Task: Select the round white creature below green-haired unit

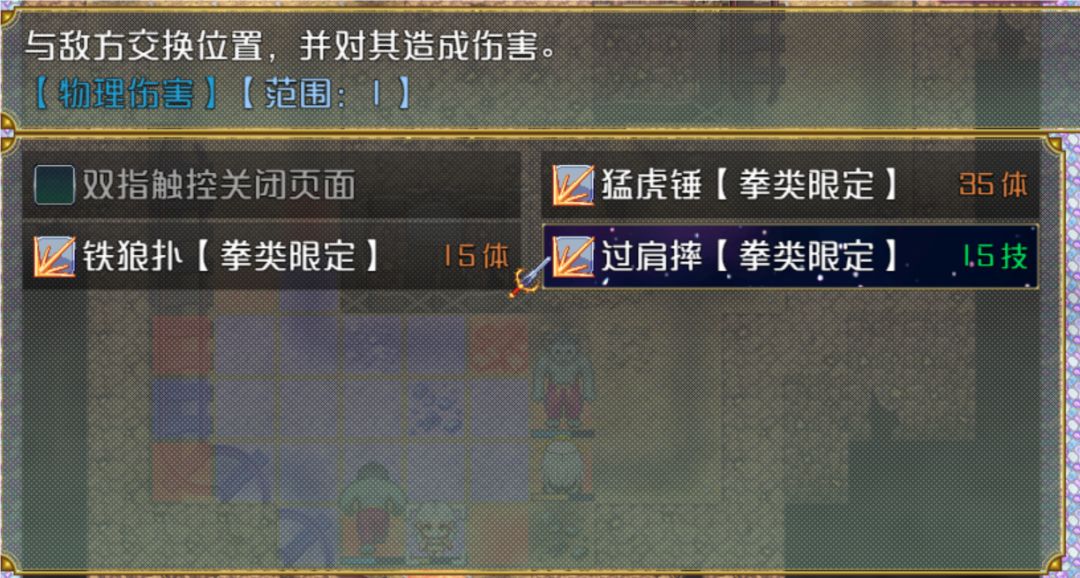Action: click(563, 470)
